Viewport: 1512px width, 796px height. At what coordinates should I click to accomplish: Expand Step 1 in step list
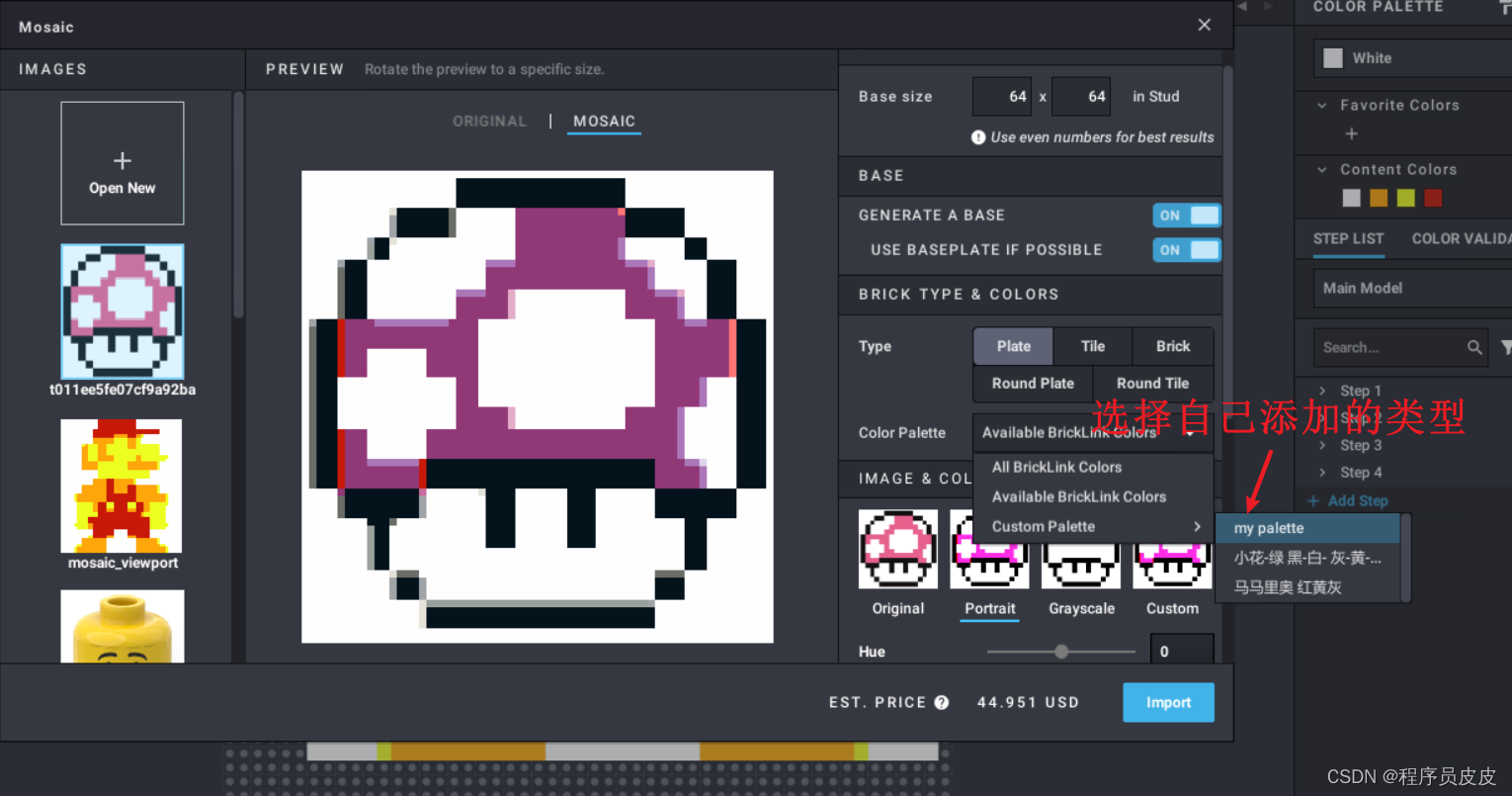[1322, 391]
